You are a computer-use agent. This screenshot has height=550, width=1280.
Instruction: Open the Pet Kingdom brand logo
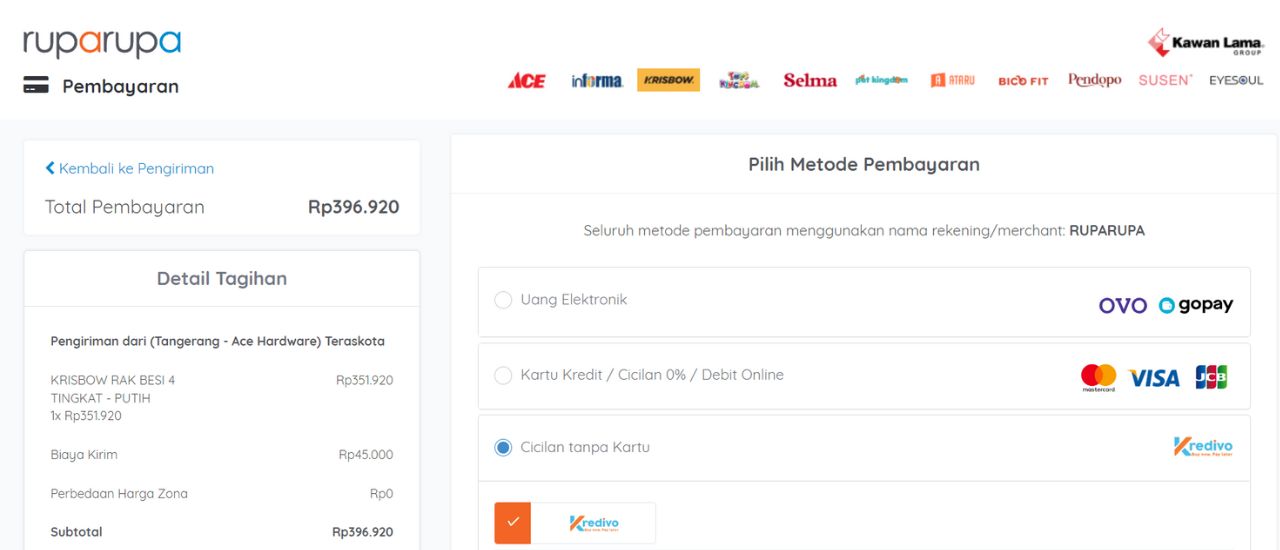[882, 81]
